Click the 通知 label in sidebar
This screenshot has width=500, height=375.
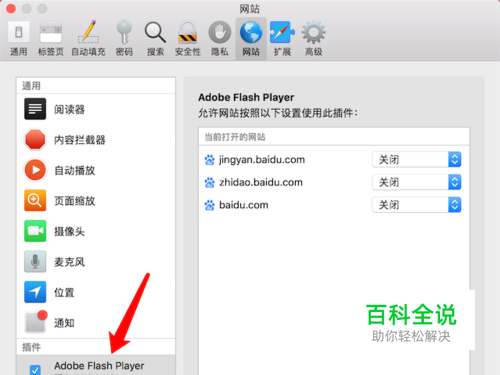[64, 323]
